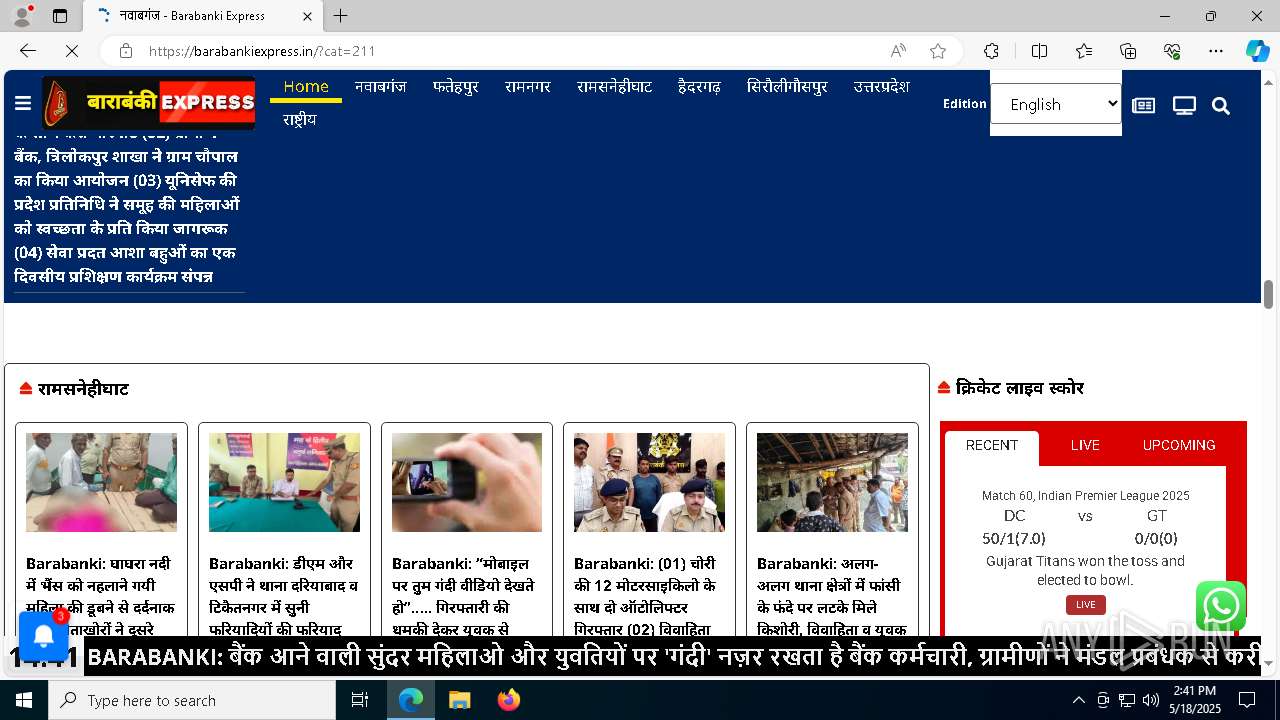The image size is (1280, 720).
Task: Click the browser back arrow
Action: coord(28,51)
